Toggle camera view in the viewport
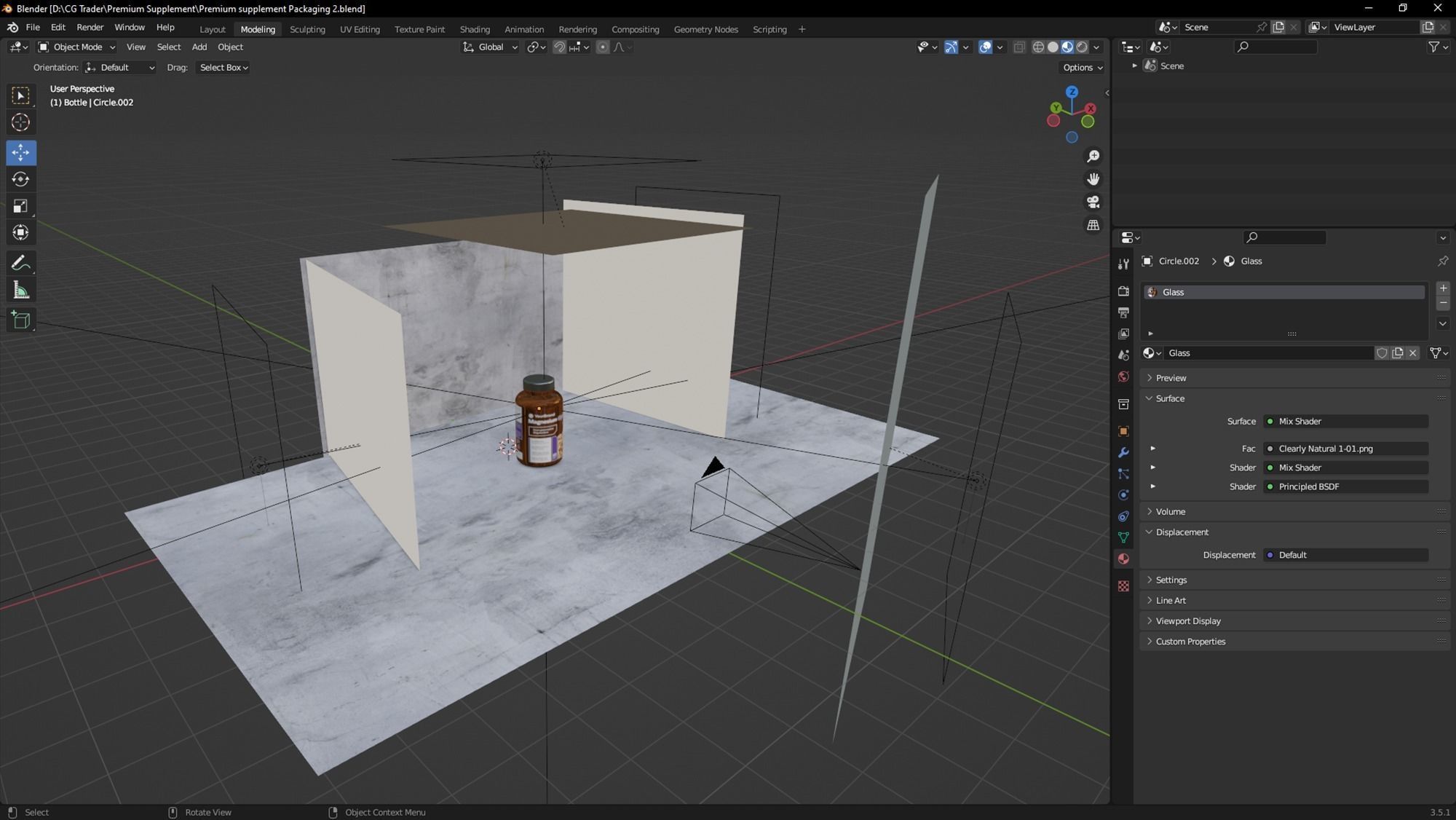Screen dimensions: 1456x820 point(1093,202)
